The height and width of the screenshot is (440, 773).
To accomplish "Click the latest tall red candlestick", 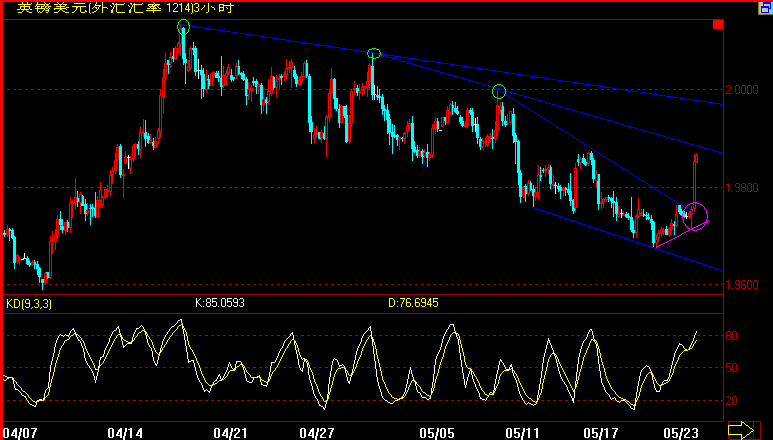I will [696, 182].
